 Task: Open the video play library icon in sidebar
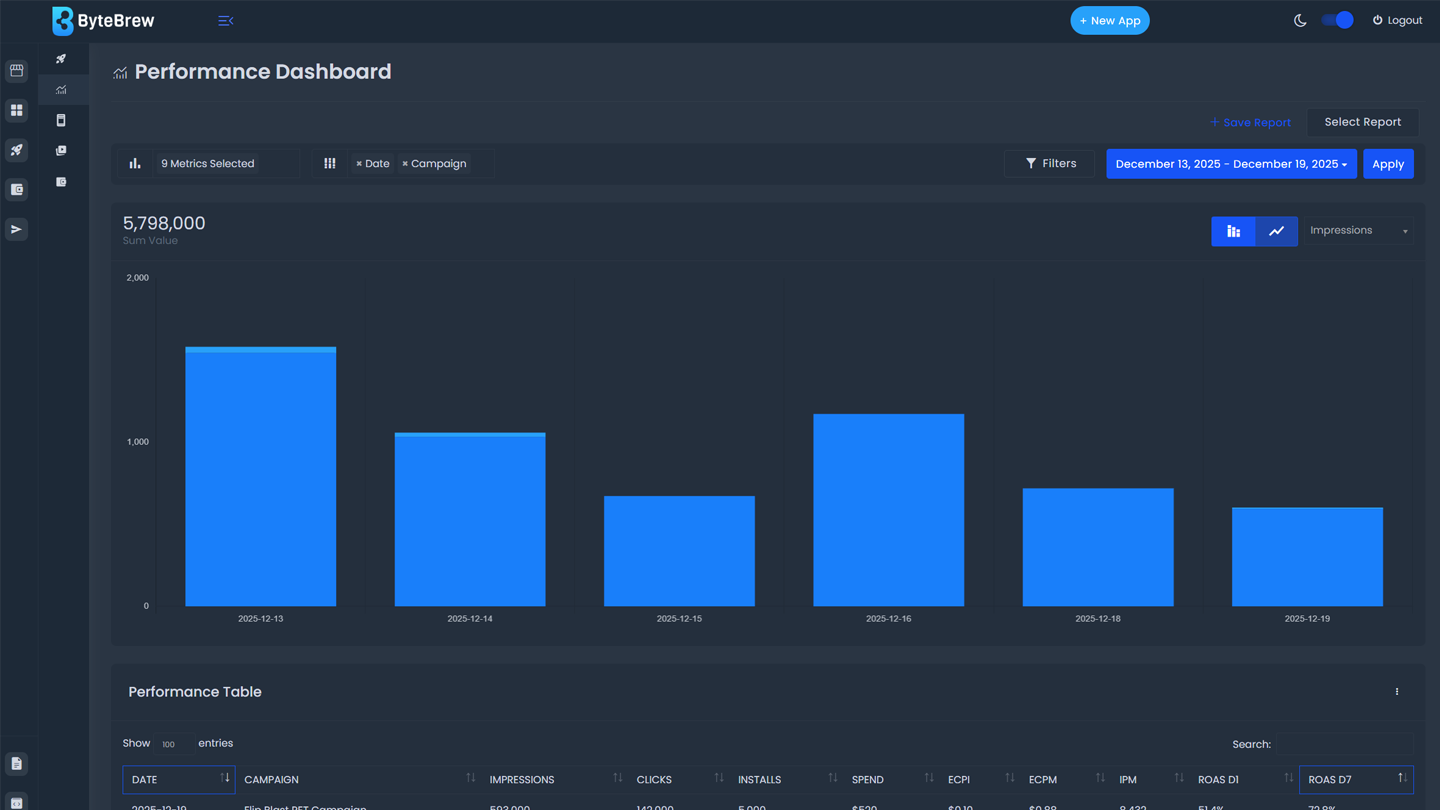coord(61,151)
